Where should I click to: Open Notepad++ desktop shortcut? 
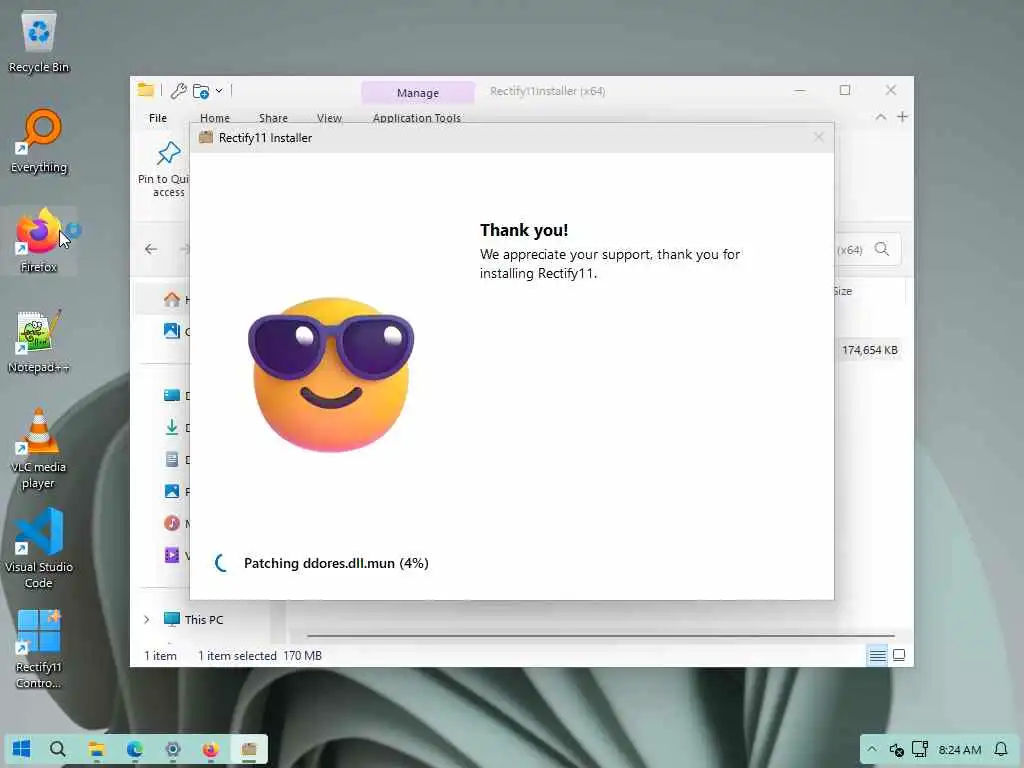39,342
